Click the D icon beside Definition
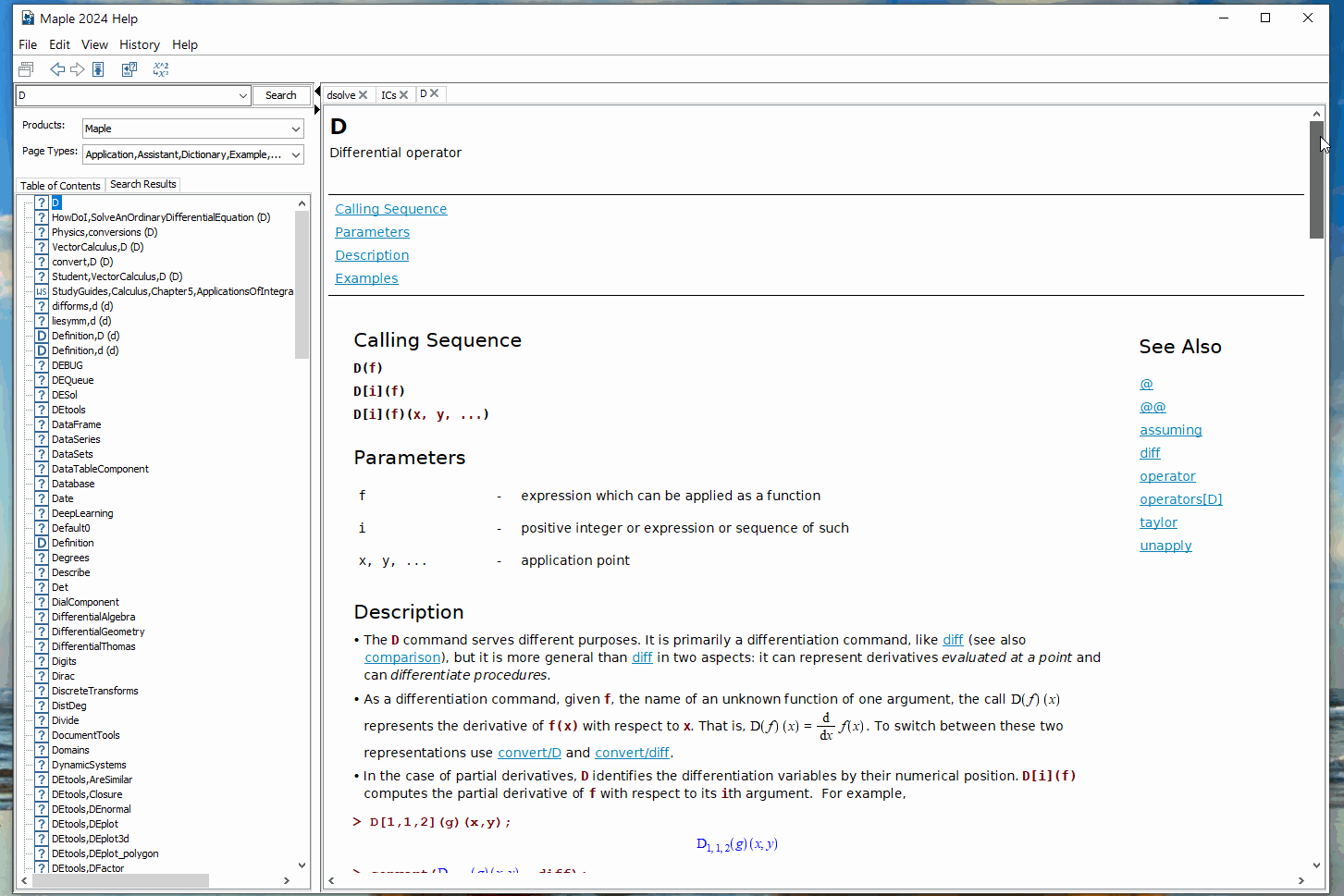 click(x=42, y=543)
